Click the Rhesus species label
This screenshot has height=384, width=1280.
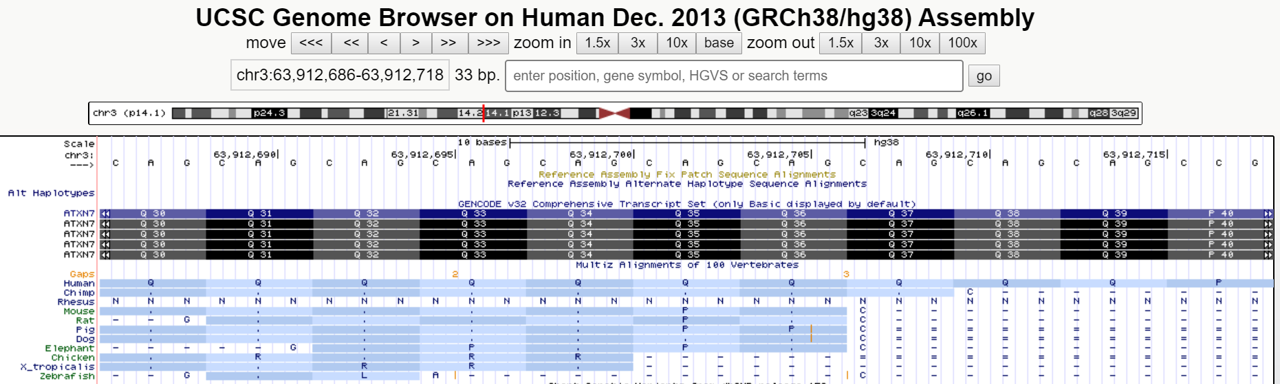77,301
